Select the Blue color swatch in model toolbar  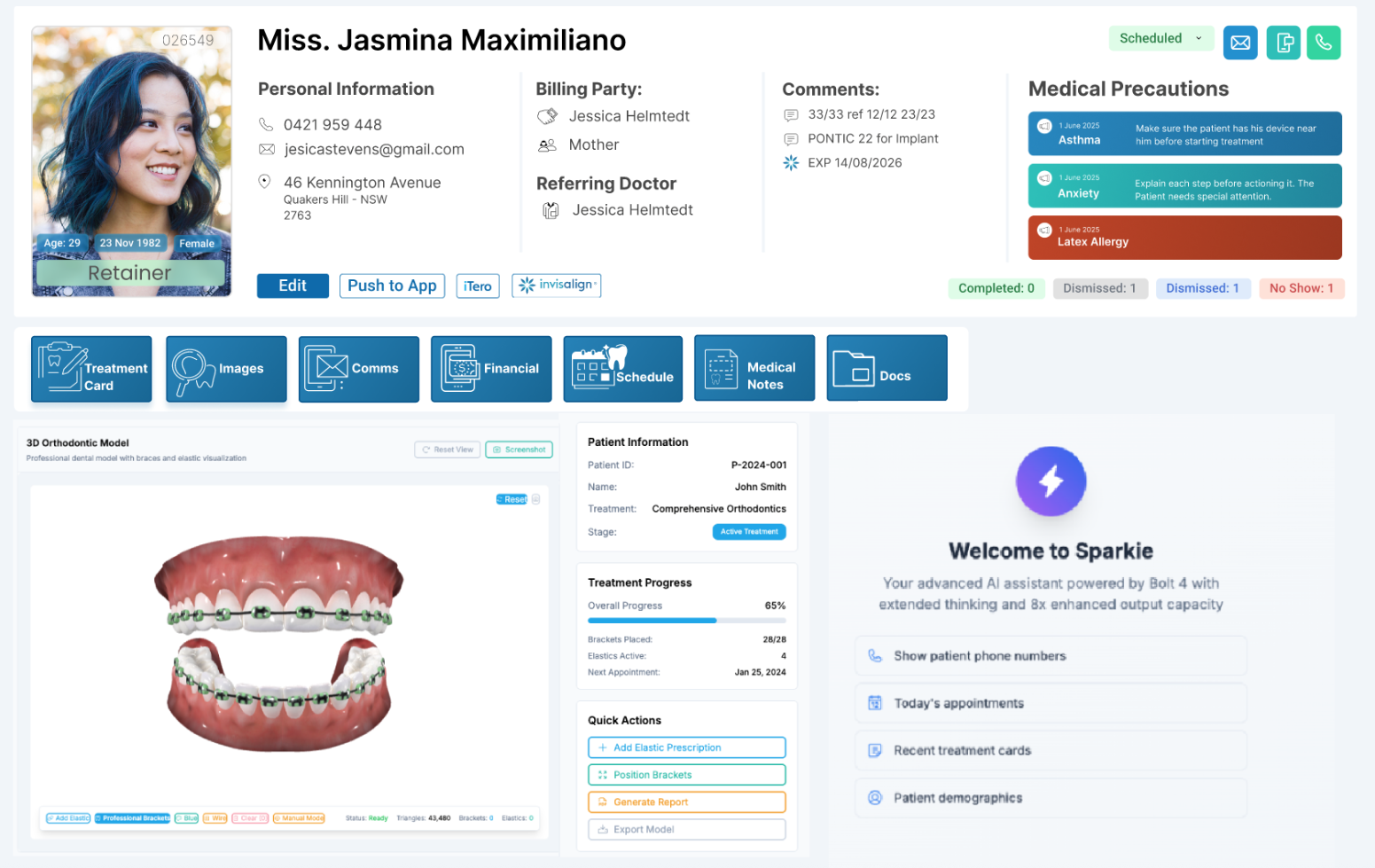185,817
